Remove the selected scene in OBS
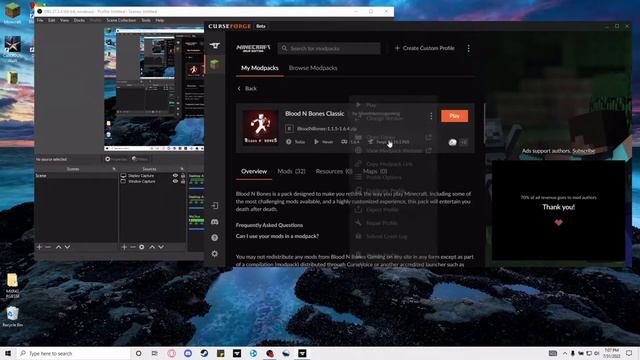 [x=48, y=247]
